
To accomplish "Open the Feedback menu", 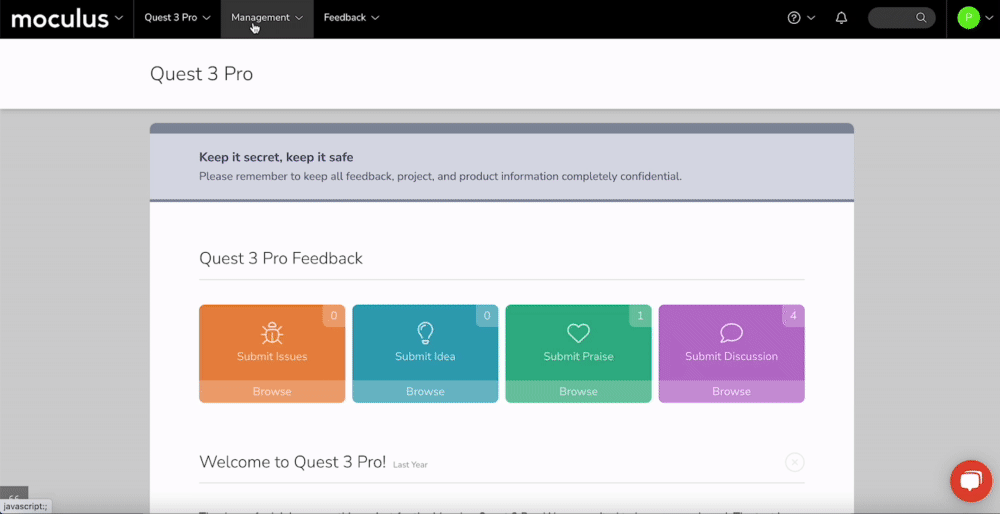I will pos(351,18).
